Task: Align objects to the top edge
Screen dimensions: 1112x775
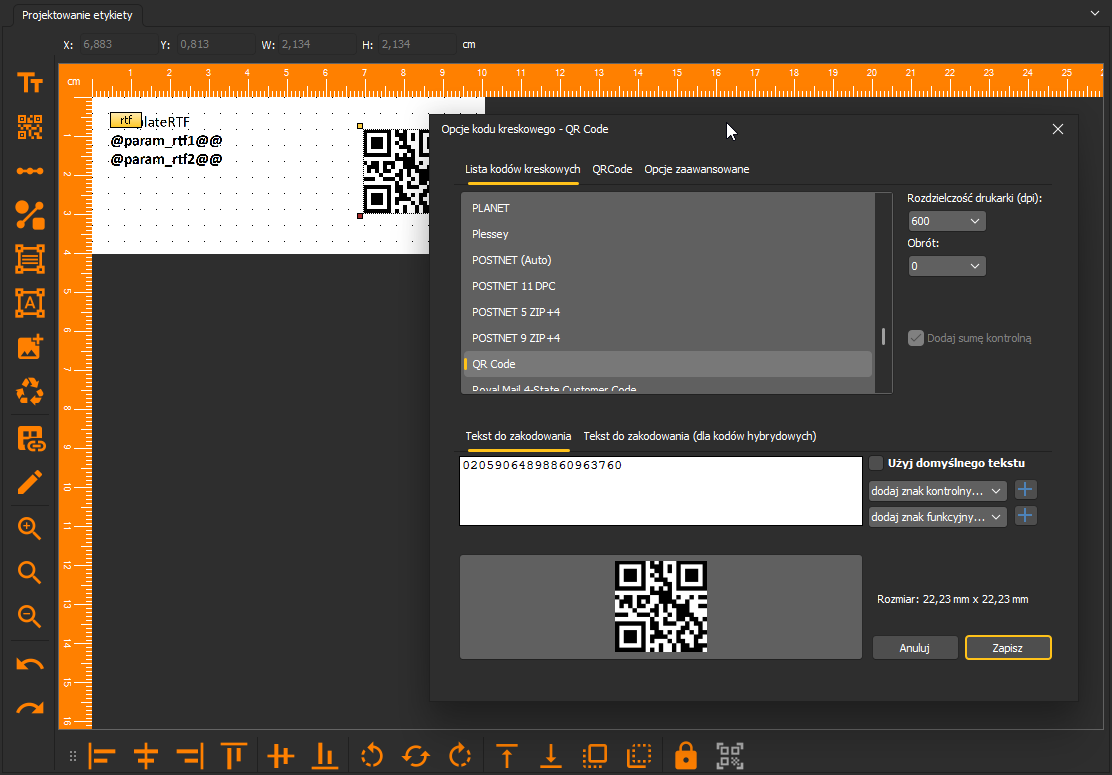Action: click(233, 756)
